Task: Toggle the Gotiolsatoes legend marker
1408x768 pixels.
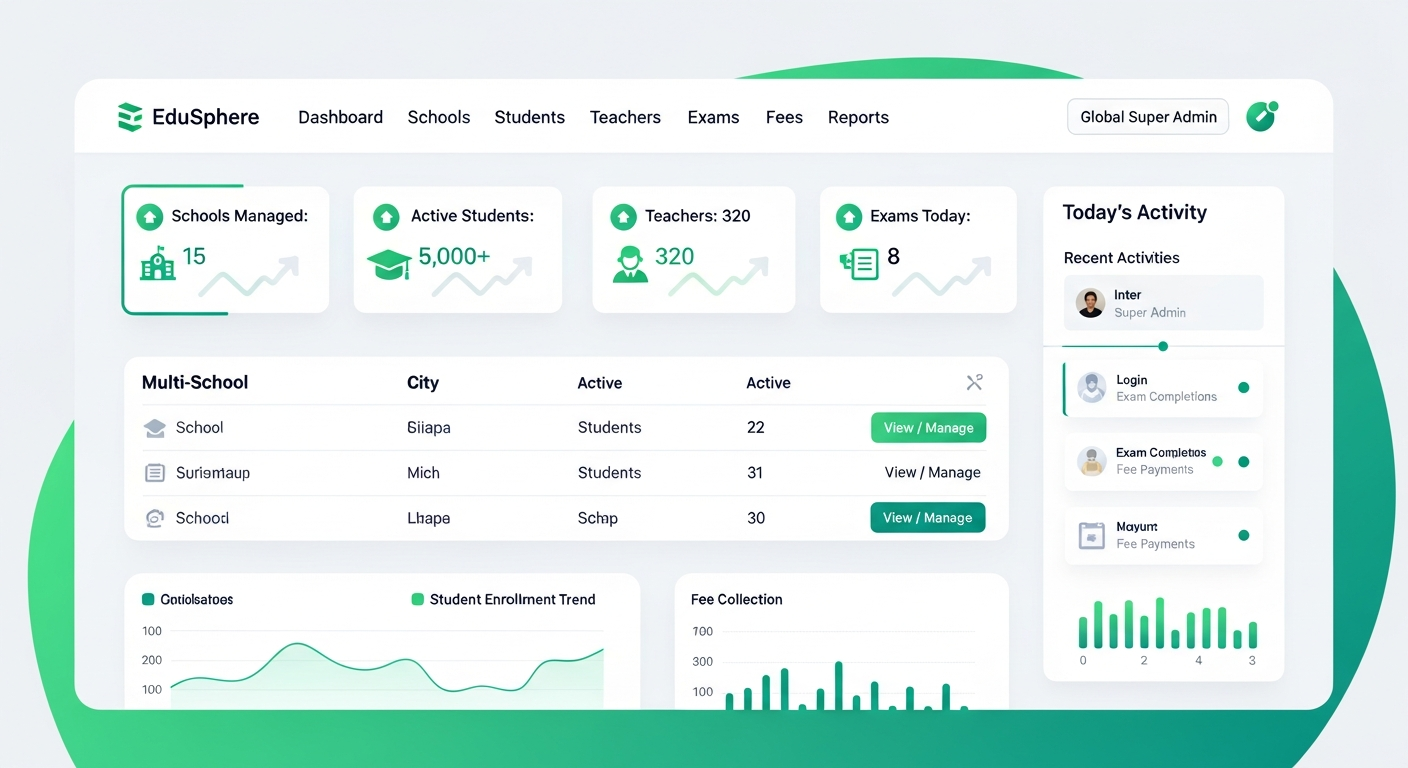Action: tap(148, 600)
